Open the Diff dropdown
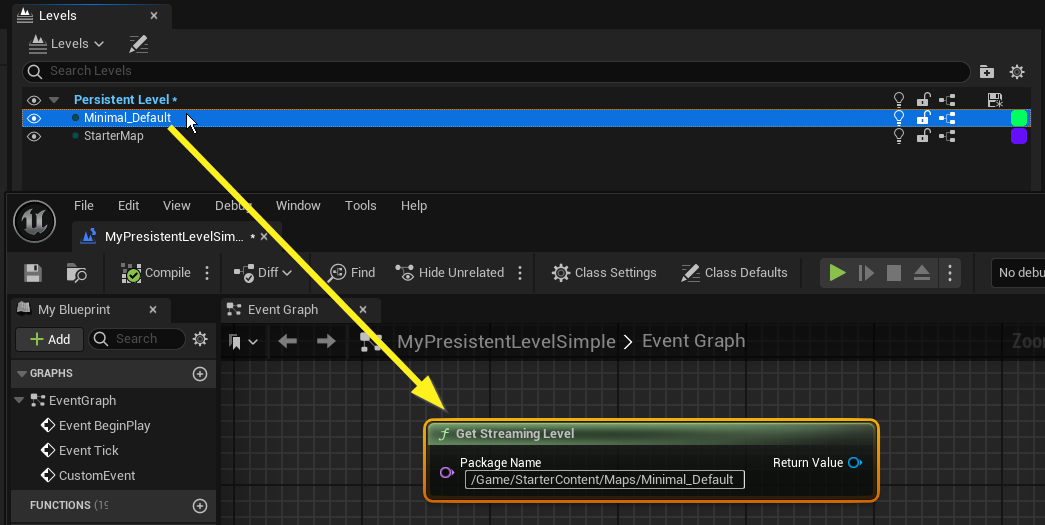1045x525 pixels. click(263, 273)
